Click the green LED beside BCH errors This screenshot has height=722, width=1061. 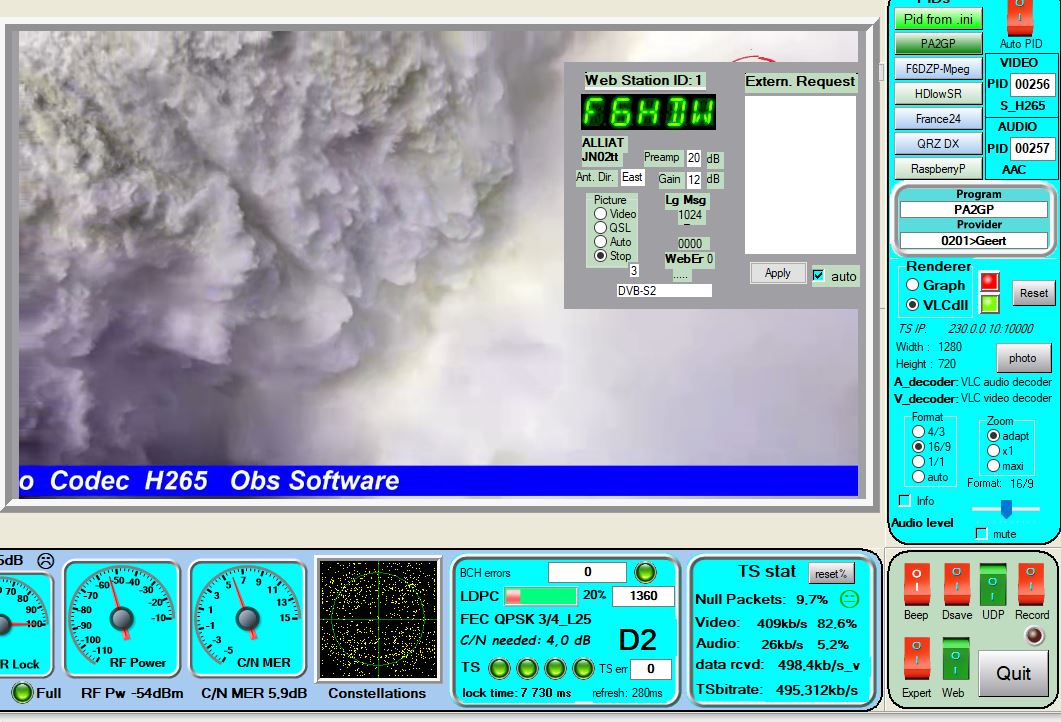point(646,572)
